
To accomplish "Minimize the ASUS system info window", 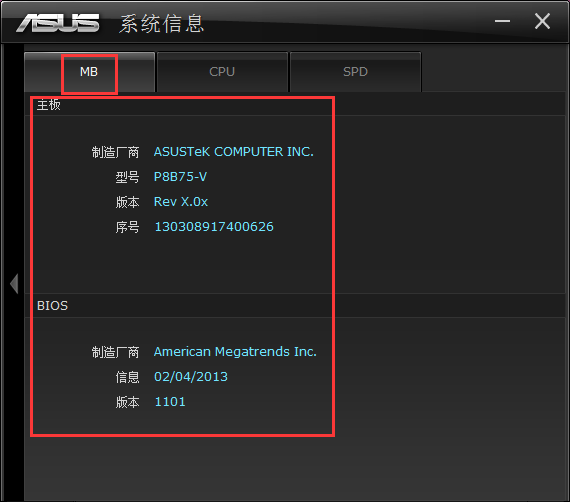I will (x=502, y=21).
